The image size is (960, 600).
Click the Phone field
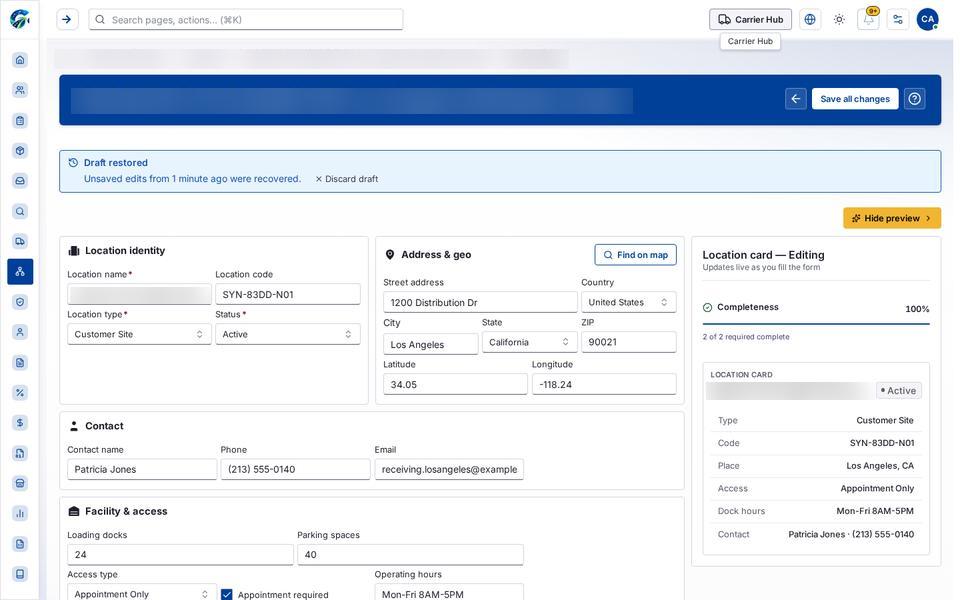coord(296,470)
